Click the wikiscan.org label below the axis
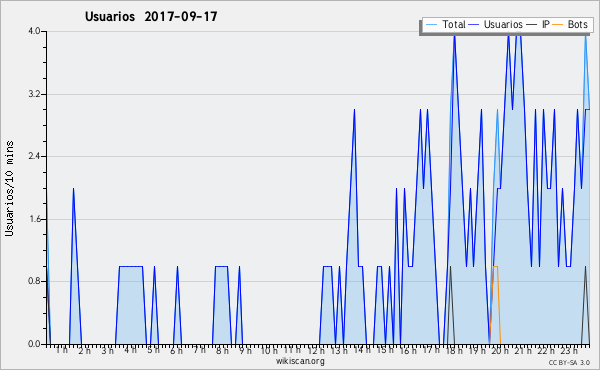 (300, 361)
